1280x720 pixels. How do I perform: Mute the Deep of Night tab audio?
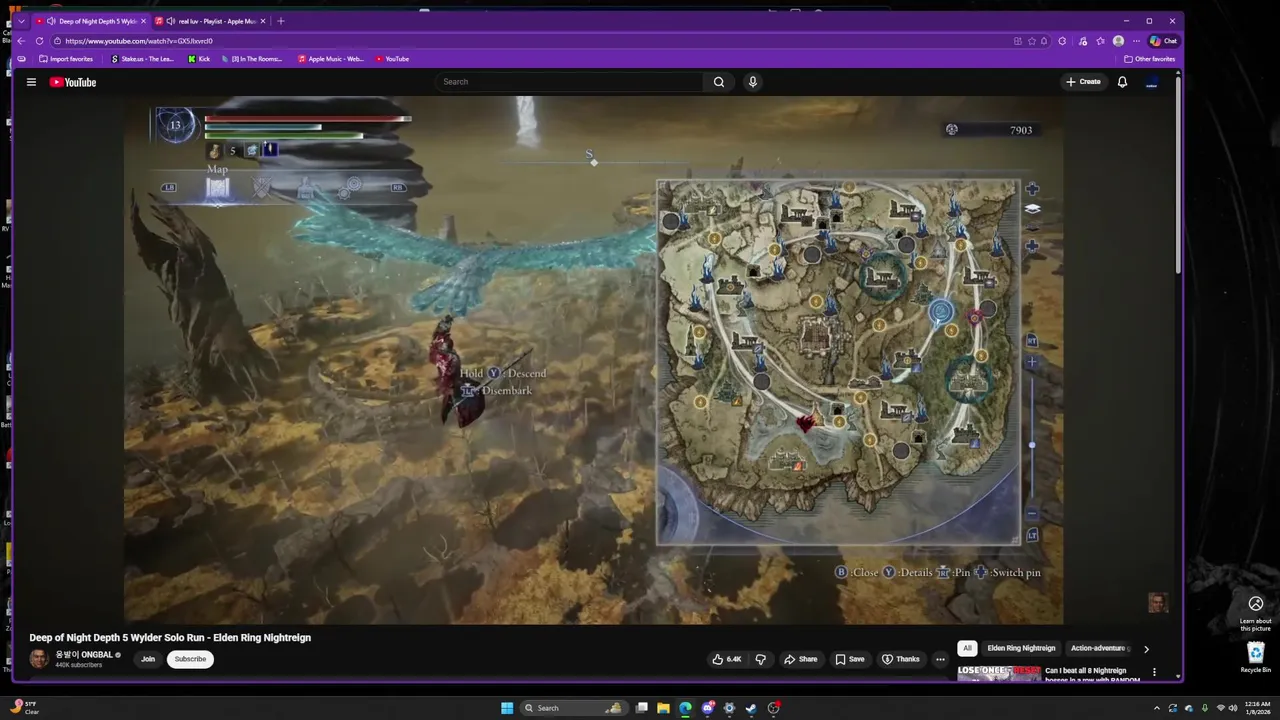pyautogui.click(x=51, y=21)
